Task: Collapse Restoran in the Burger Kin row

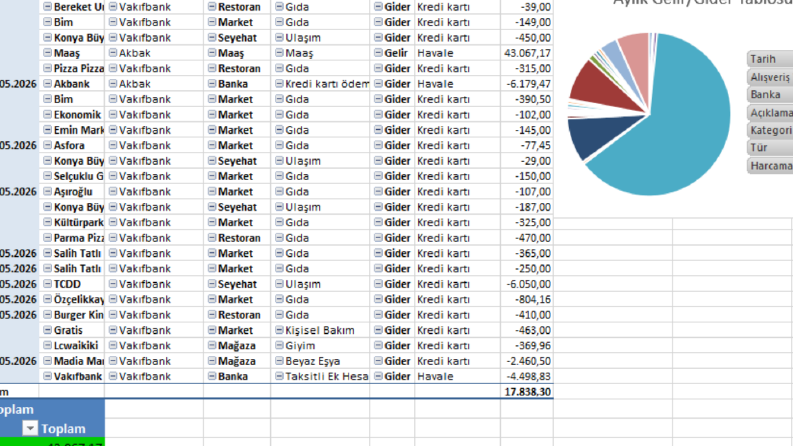Action: (x=212, y=315)
